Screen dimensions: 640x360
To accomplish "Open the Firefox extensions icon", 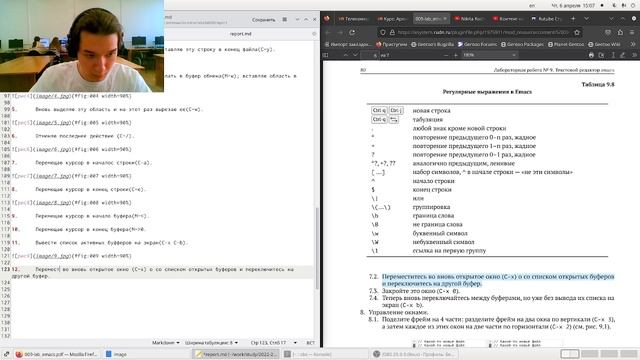I will point(620,32).
